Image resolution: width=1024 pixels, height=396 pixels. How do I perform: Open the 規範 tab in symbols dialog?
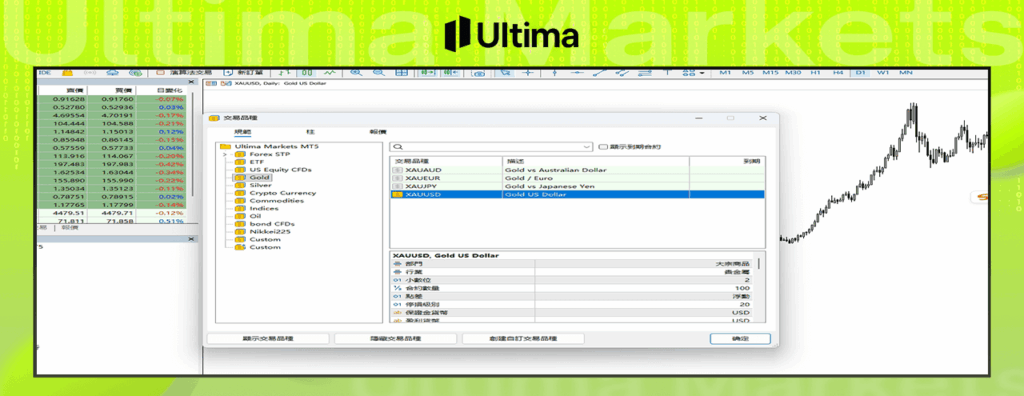point(242,132)
